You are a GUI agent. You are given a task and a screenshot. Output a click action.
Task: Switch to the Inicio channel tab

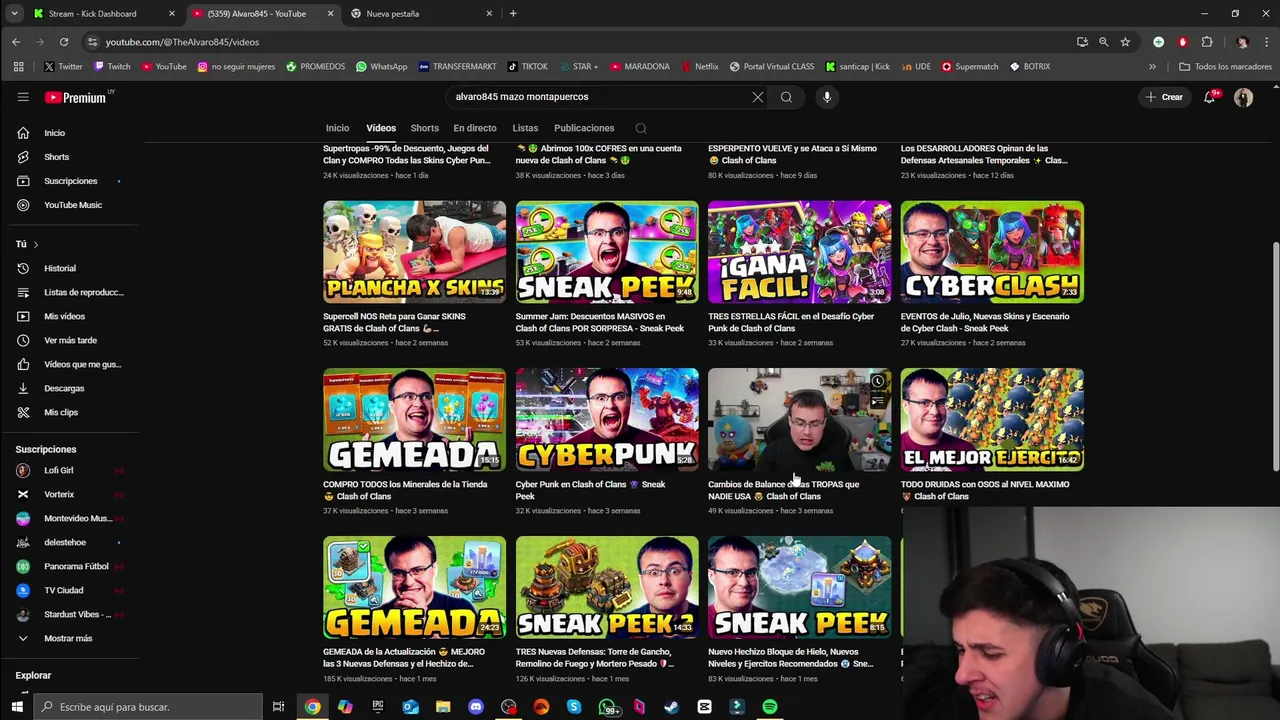pos(337,128)
